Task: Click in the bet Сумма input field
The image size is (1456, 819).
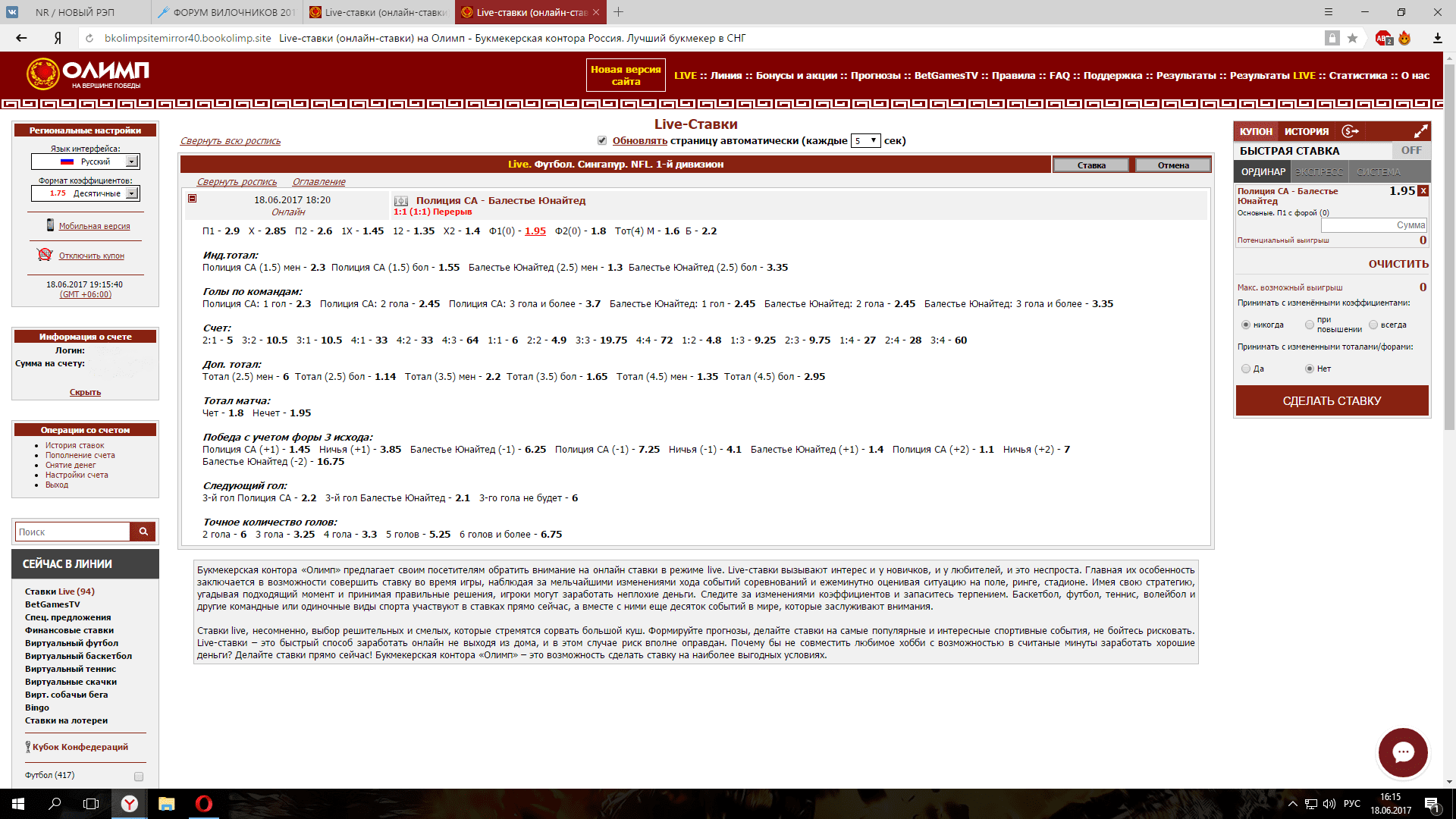Action: point(1373,225)
